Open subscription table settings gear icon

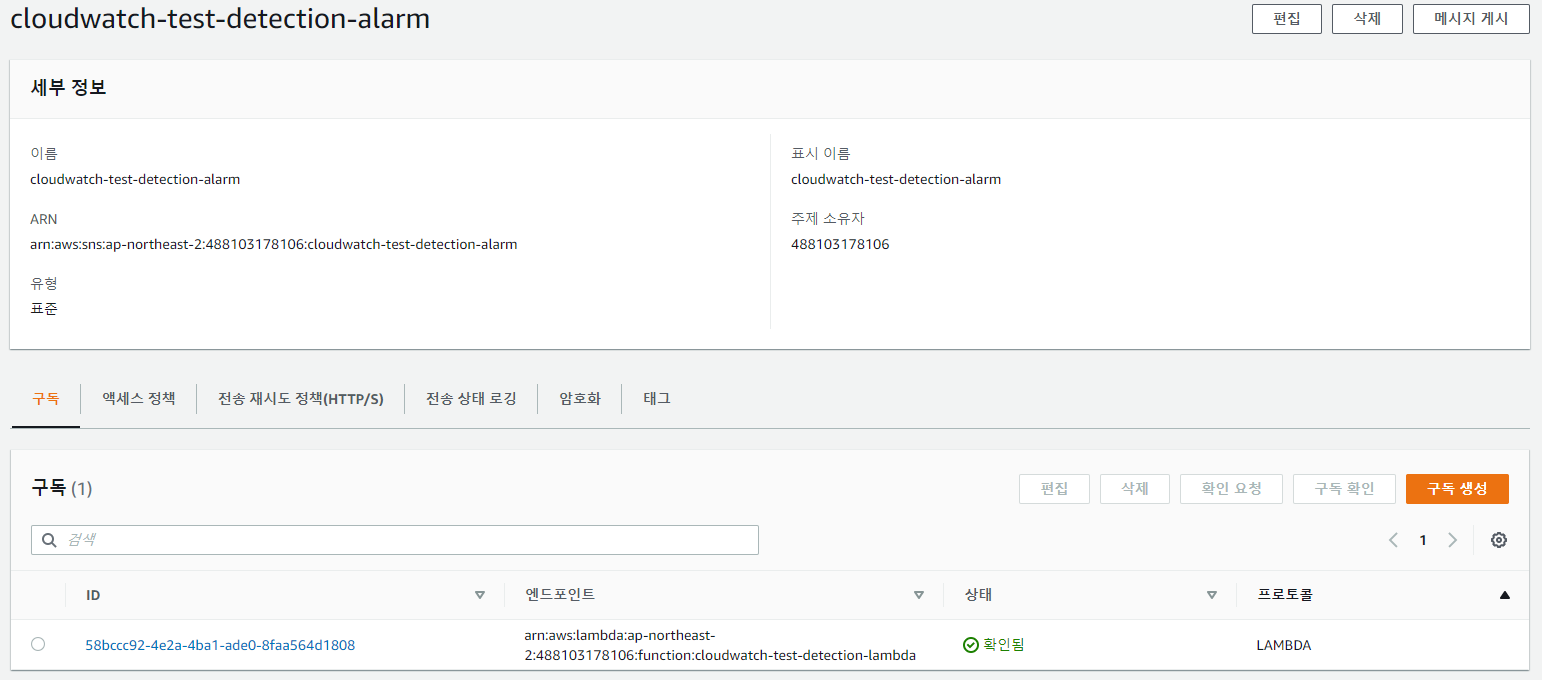click(1498, 540)
